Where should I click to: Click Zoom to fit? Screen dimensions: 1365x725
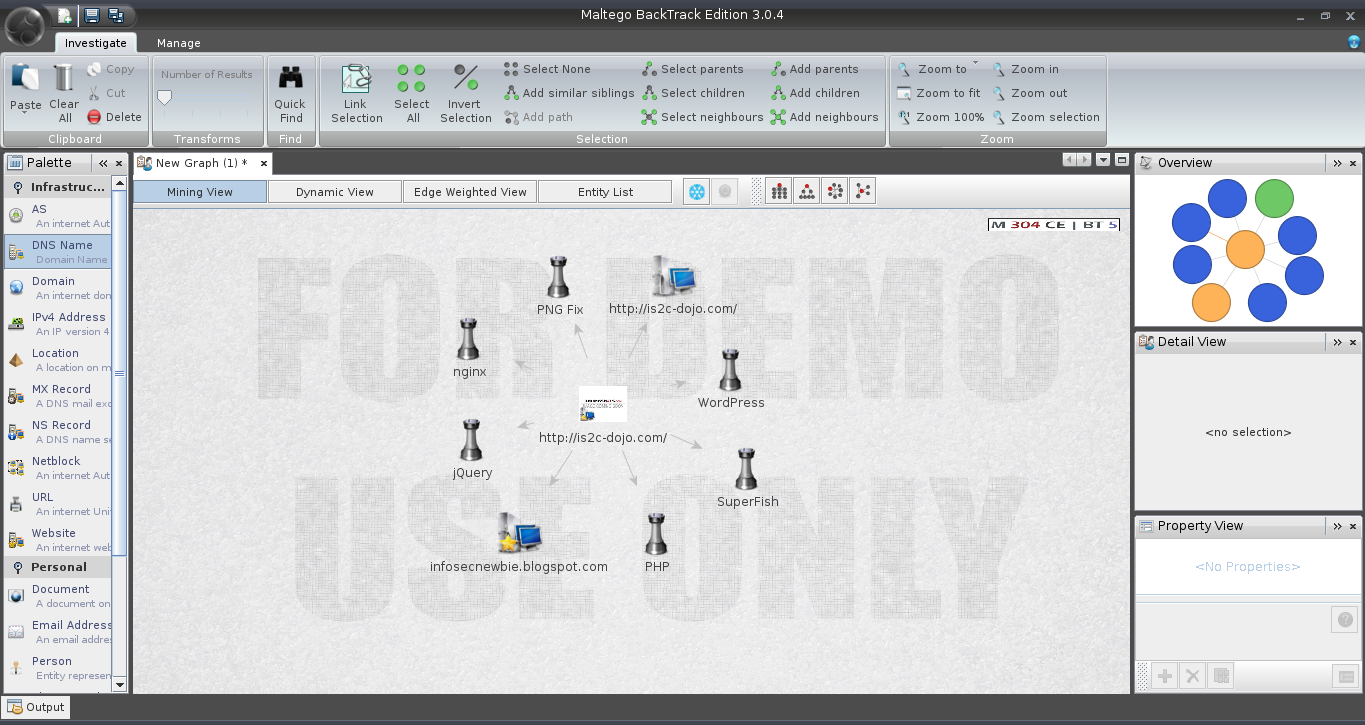point(938,93)
